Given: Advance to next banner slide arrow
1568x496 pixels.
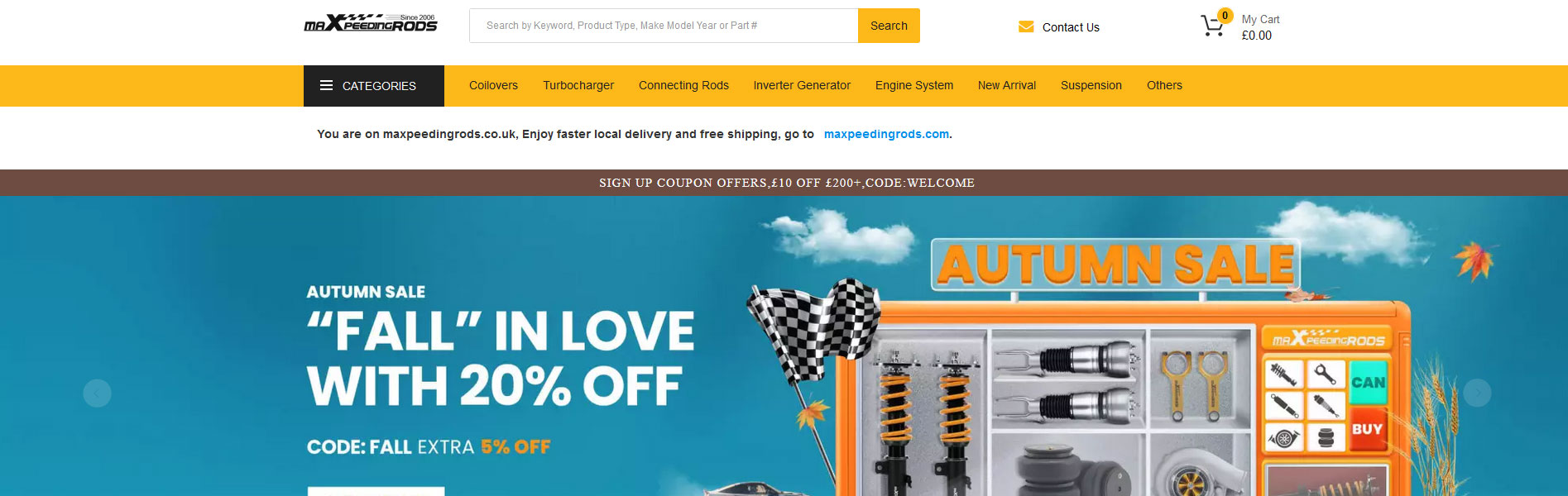Looking at the screenshot, I should coord(1477,393).
